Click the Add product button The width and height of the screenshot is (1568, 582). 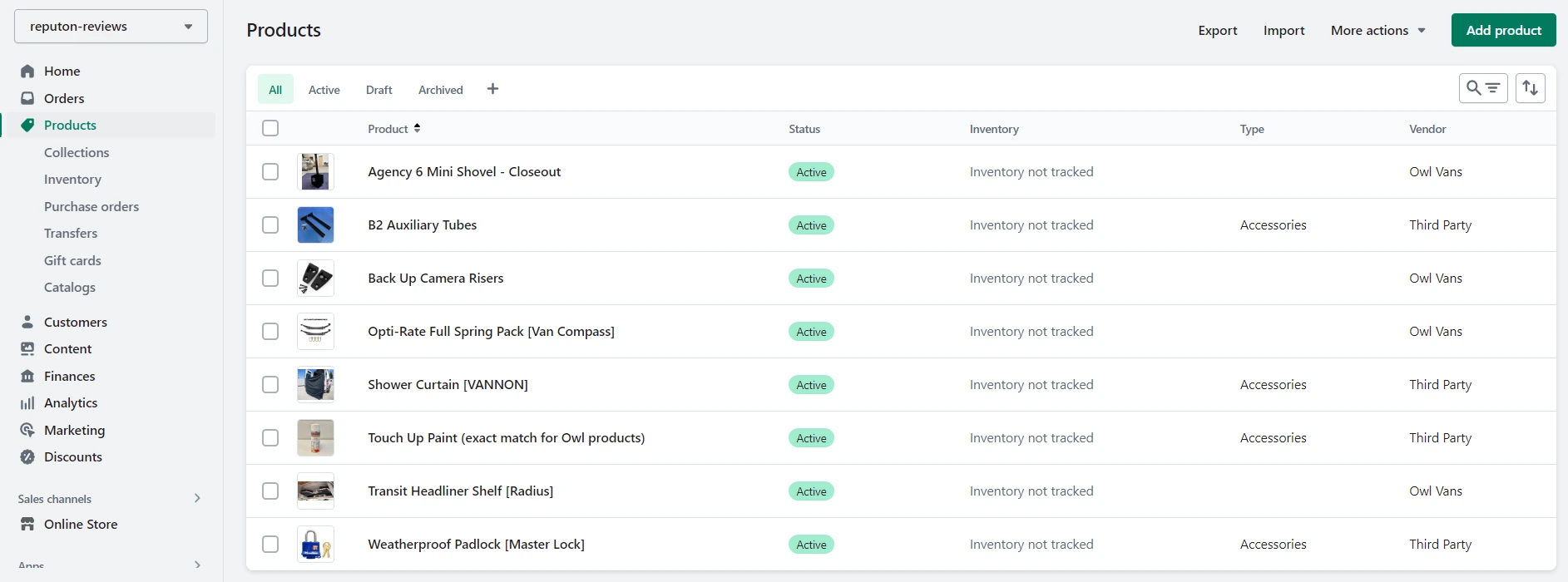1503,31
